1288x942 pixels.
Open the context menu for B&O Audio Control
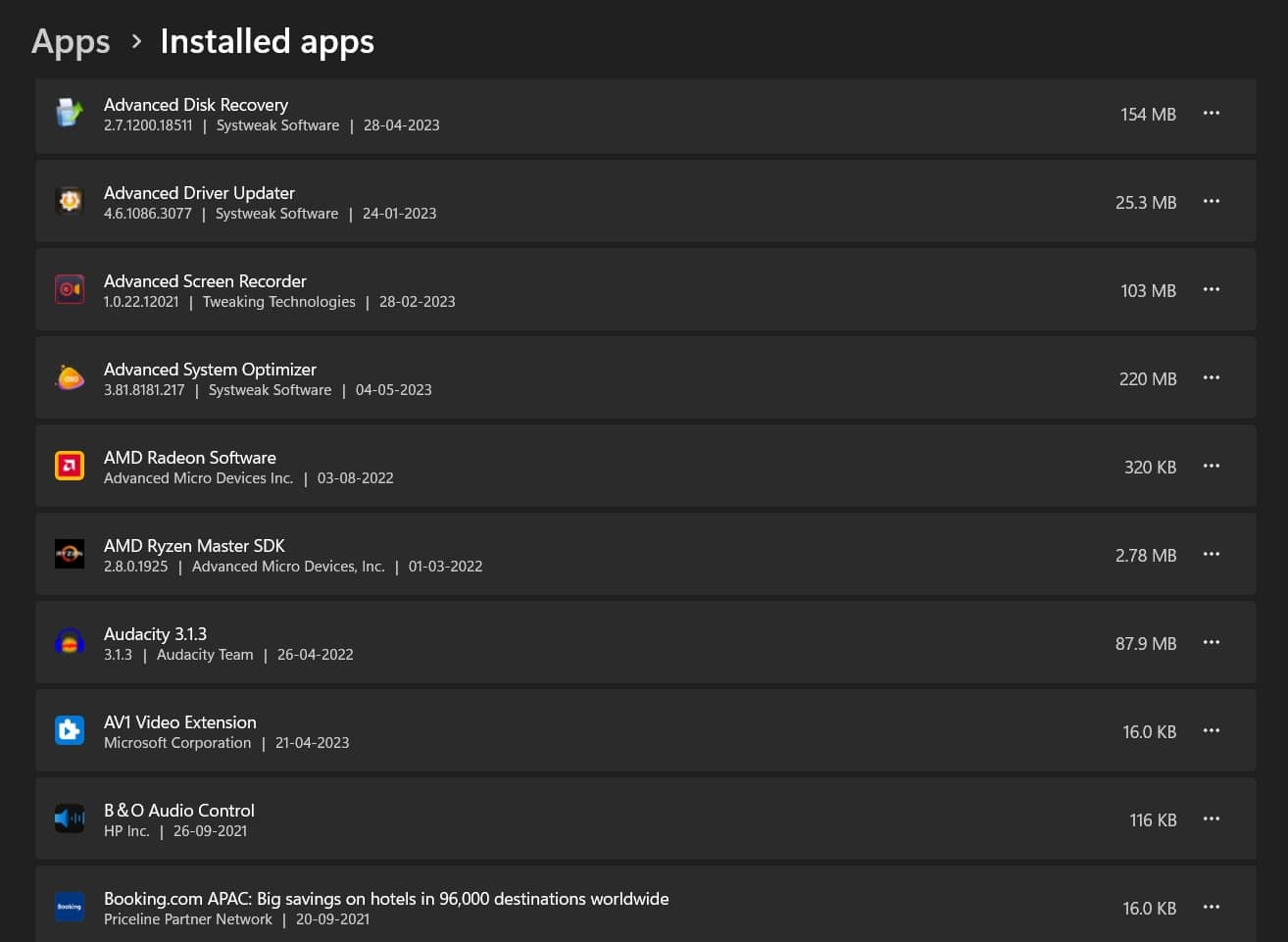[1212, 818]
